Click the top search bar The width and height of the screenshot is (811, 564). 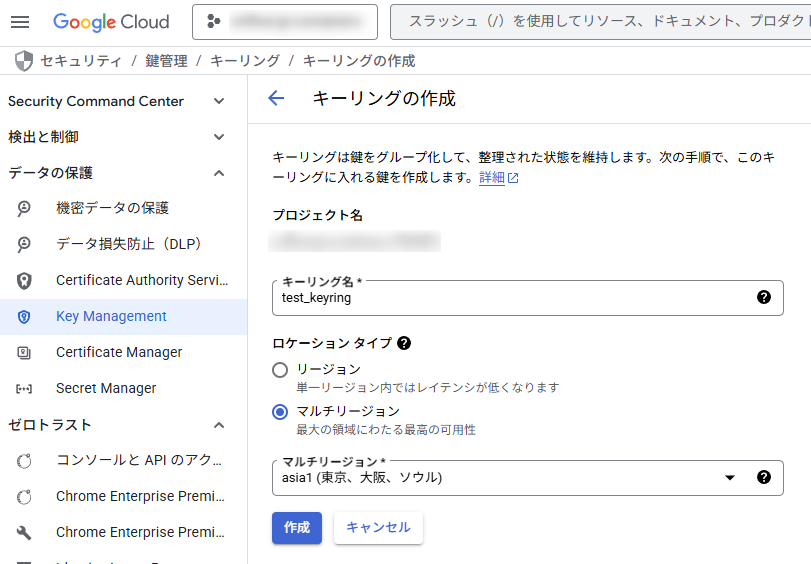[x=600, y=22]
